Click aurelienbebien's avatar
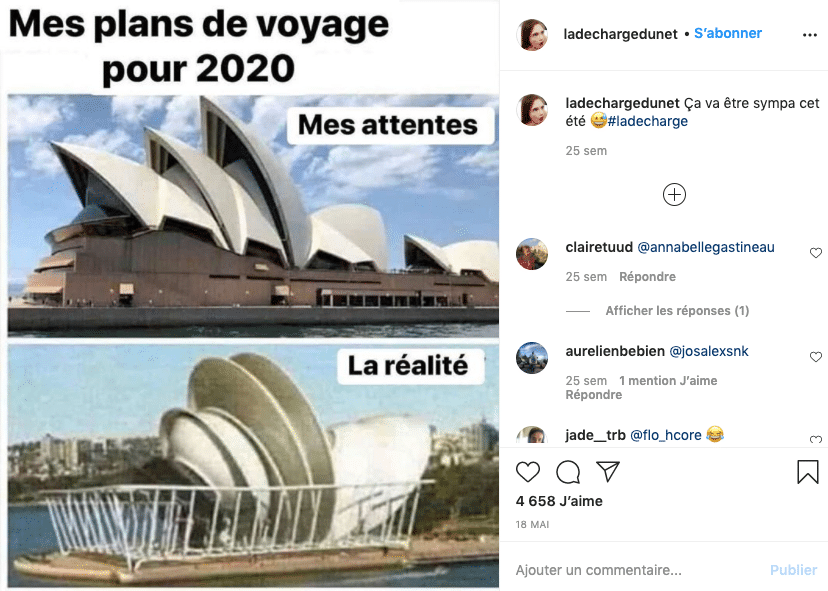This screenshot has height=591, width=828. 532,358
